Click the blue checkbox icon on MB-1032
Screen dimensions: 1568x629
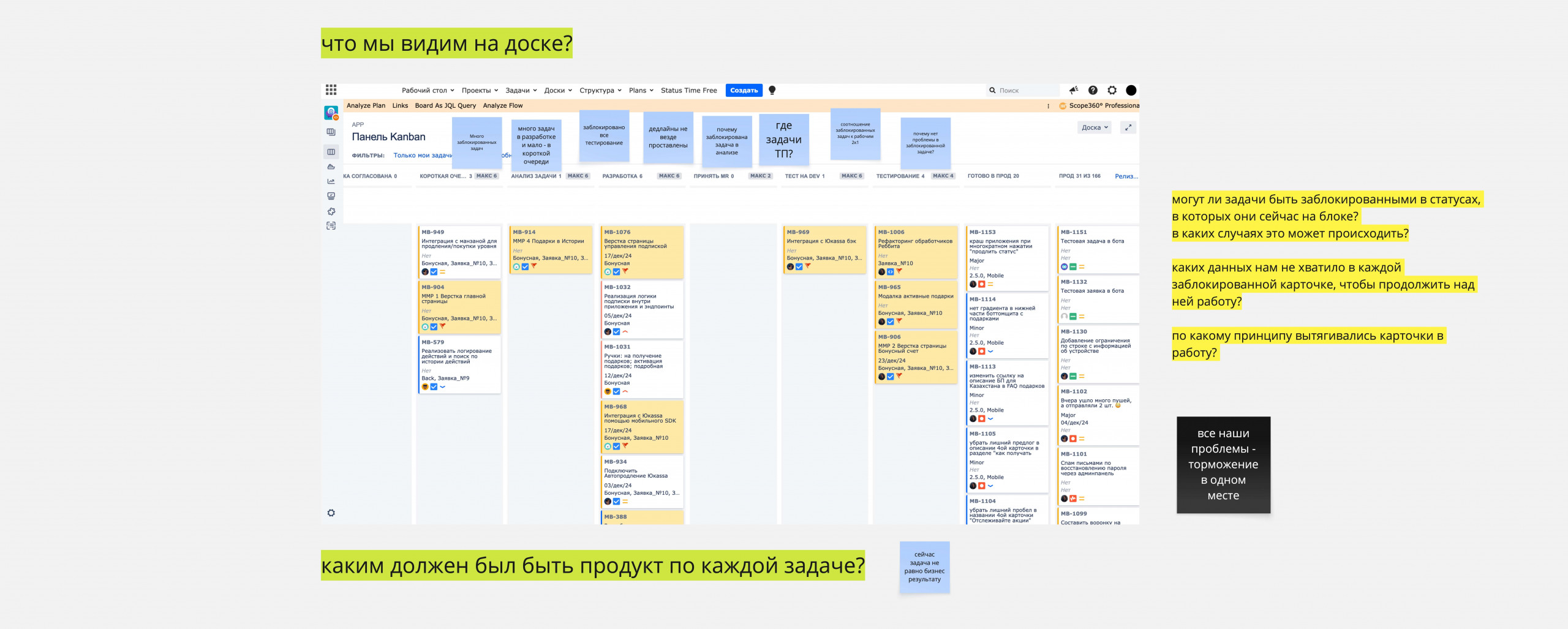[616, 332]
